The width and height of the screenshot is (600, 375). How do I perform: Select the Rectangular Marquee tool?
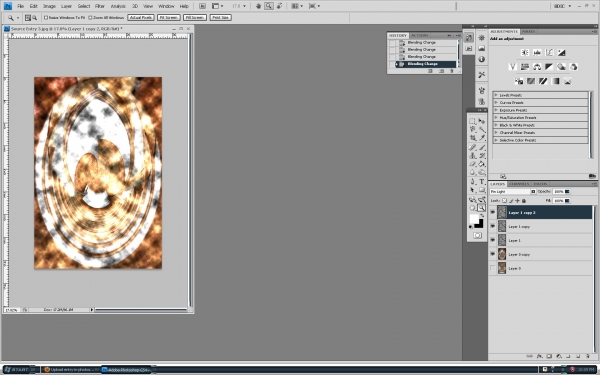(x=473, y=121)
